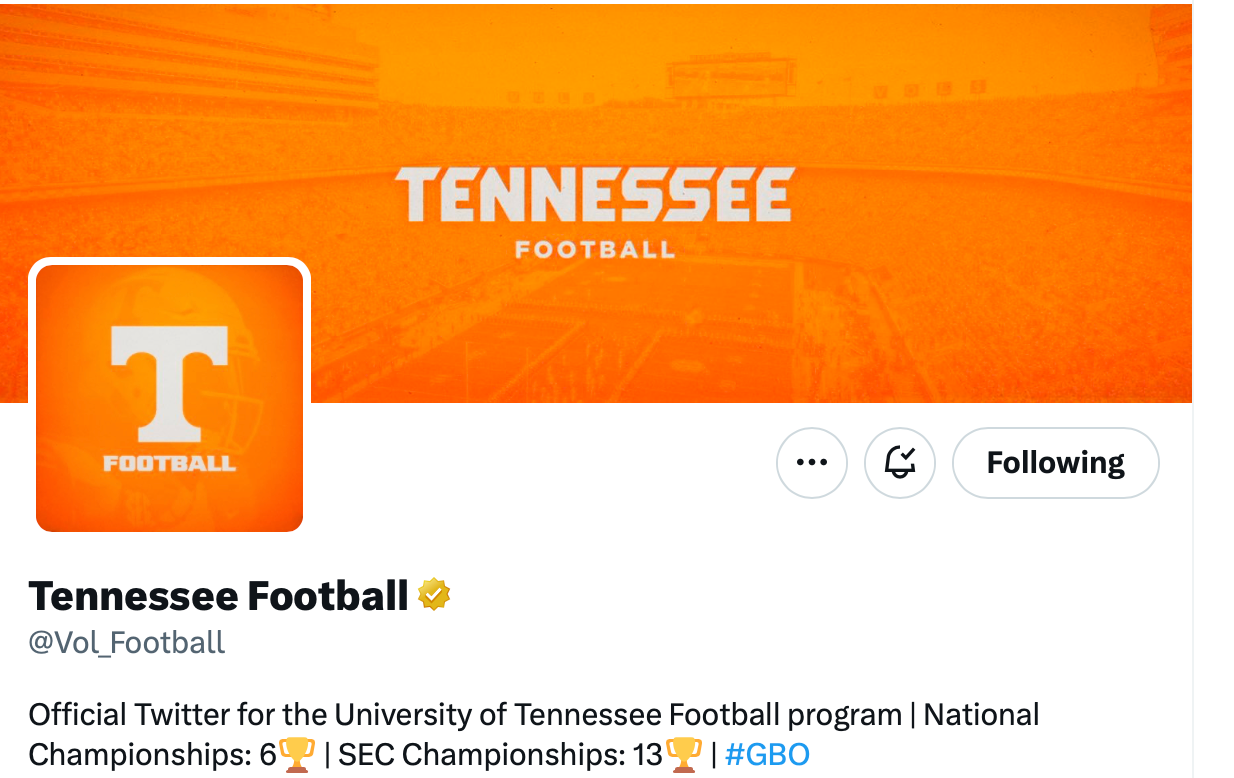The height and width of the screenshot is (778, 1234).
Task: Click the bio description text
Action: point(400,714)
